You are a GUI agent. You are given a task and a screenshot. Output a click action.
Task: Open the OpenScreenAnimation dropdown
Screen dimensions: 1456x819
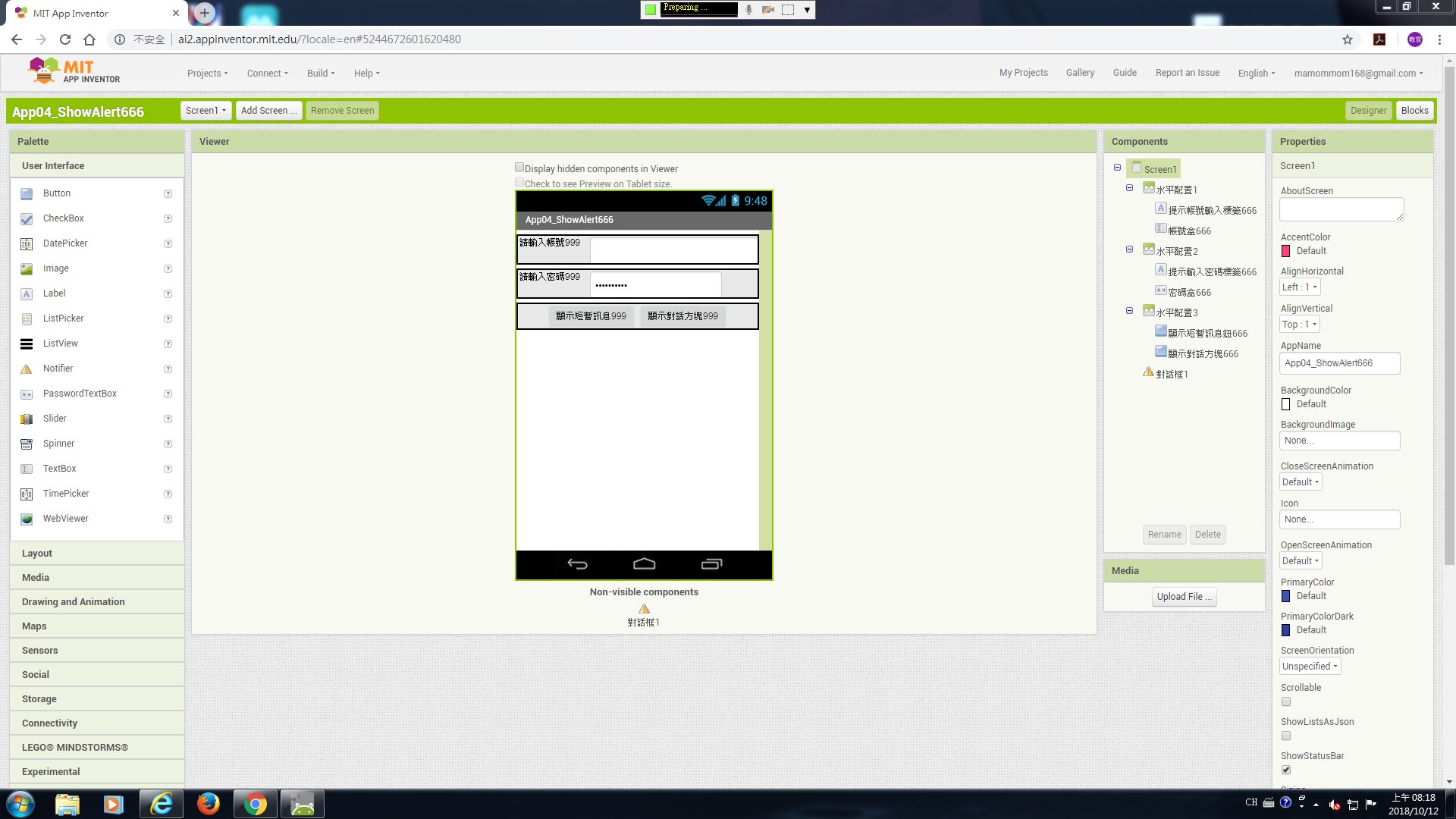click(1301, 561)
